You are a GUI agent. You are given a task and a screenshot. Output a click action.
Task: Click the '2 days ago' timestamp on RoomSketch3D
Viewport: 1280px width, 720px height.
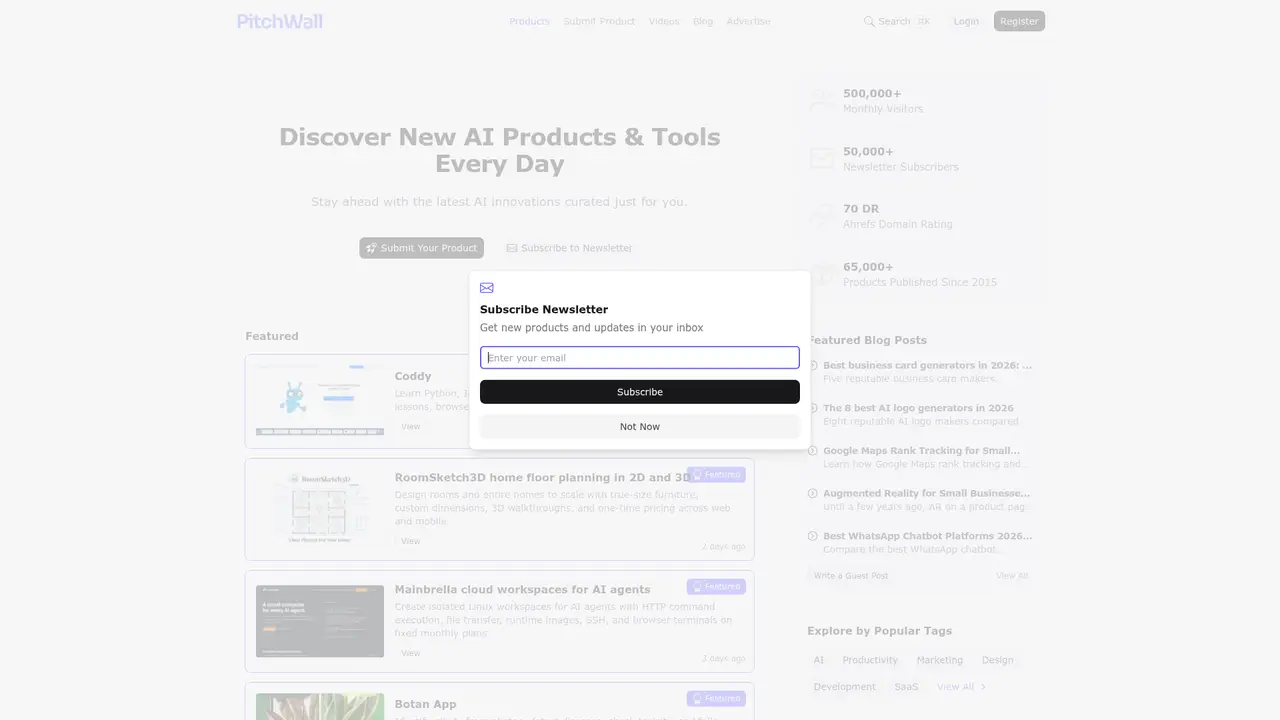tap(723, 547)
